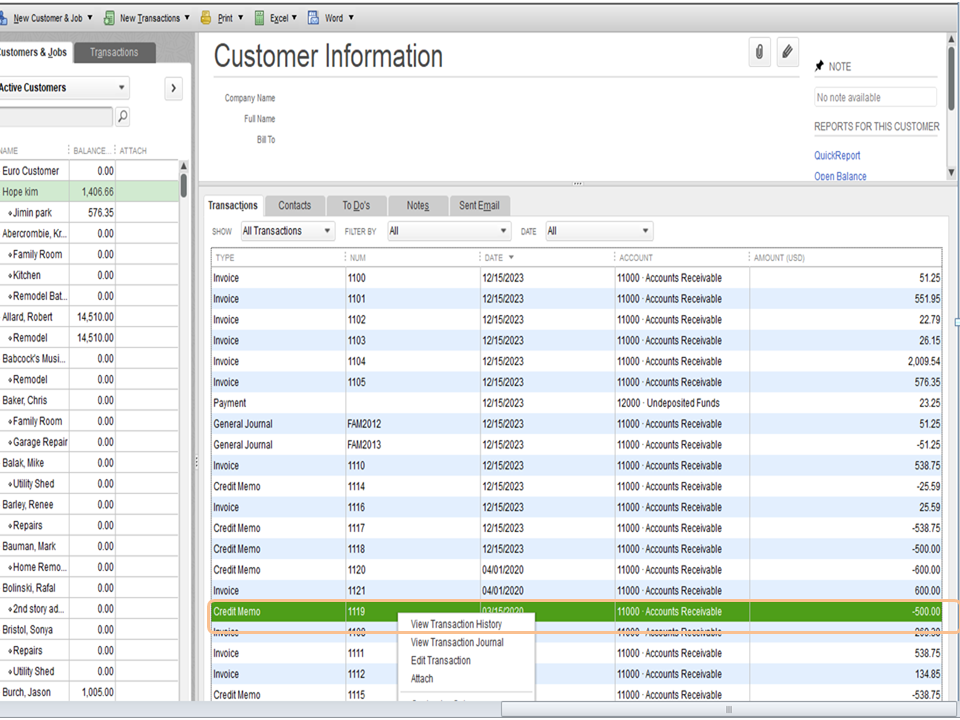The image size is (960, 720).
Task: Open the Open Balance report link
Action: click(x=840, y=177)
